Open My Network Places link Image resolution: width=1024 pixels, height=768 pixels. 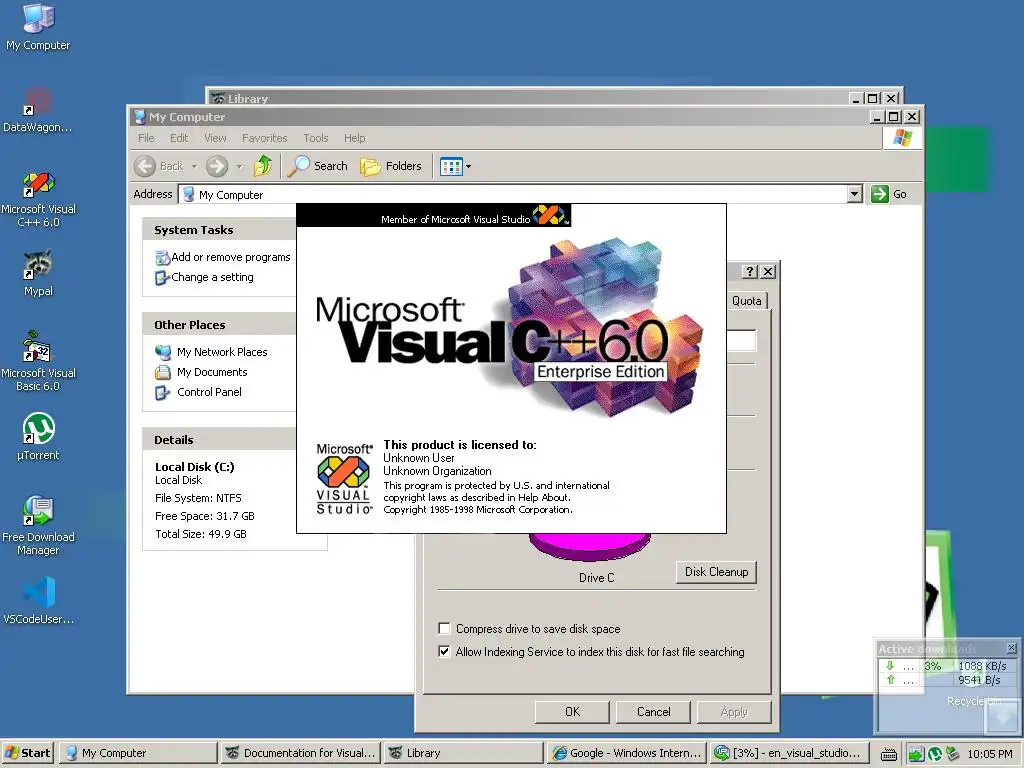pyautogui.click(x=222, y=352)
